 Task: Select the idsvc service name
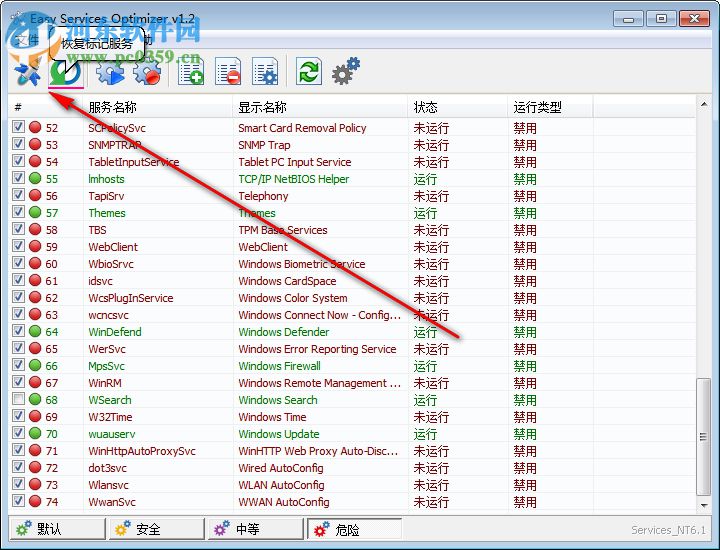pos(100,281)
